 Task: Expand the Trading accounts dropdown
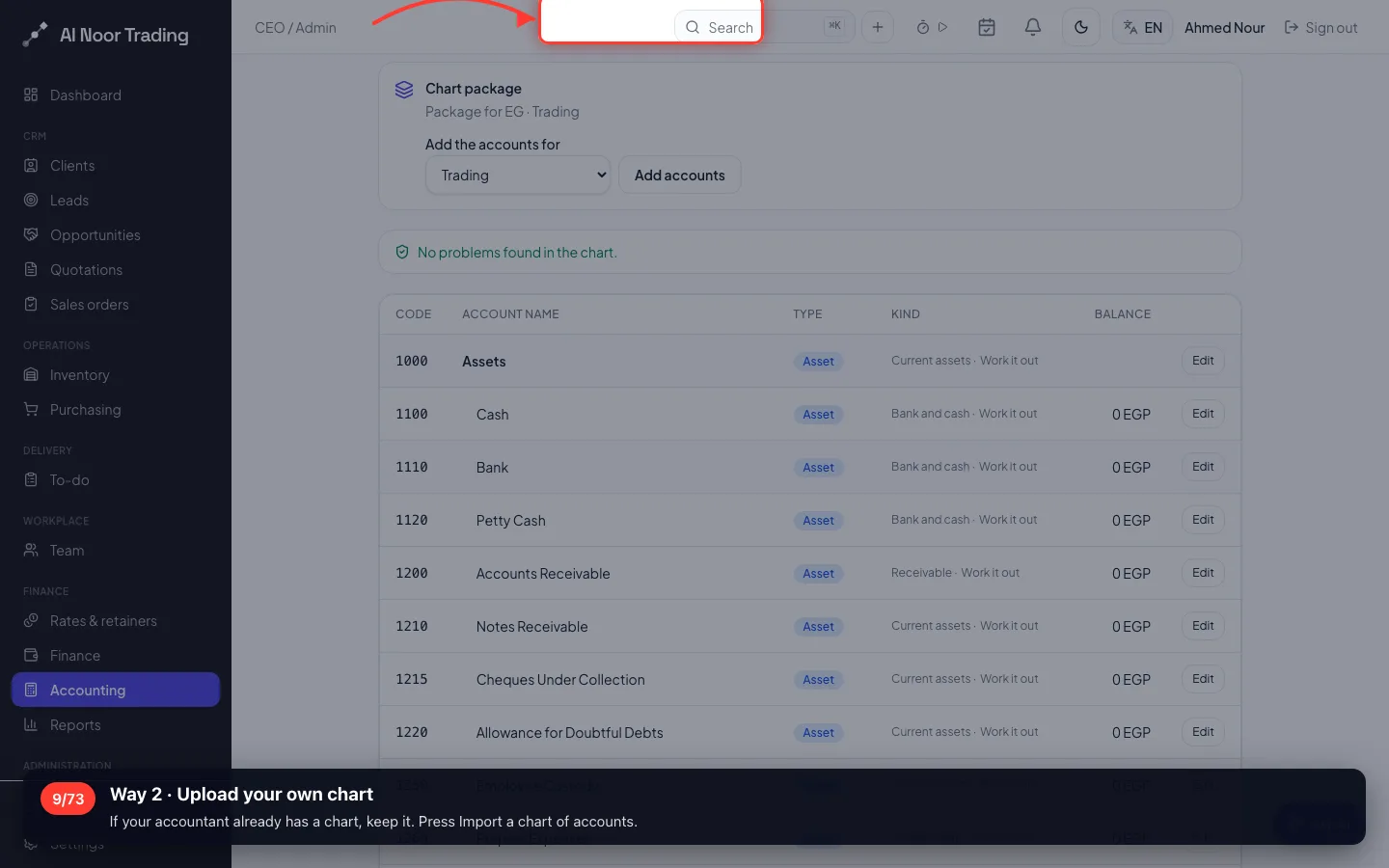pos(518,175)
